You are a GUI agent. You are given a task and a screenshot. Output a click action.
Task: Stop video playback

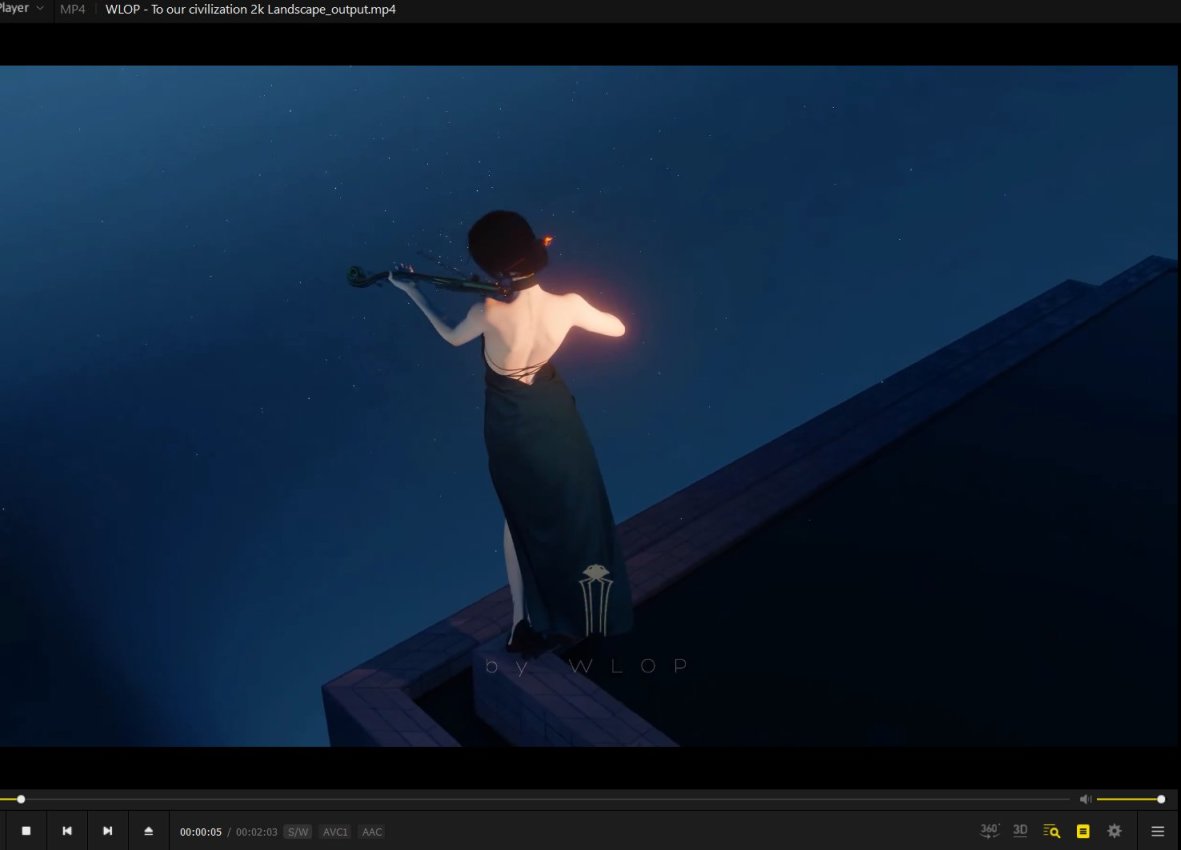coord(26,830)
